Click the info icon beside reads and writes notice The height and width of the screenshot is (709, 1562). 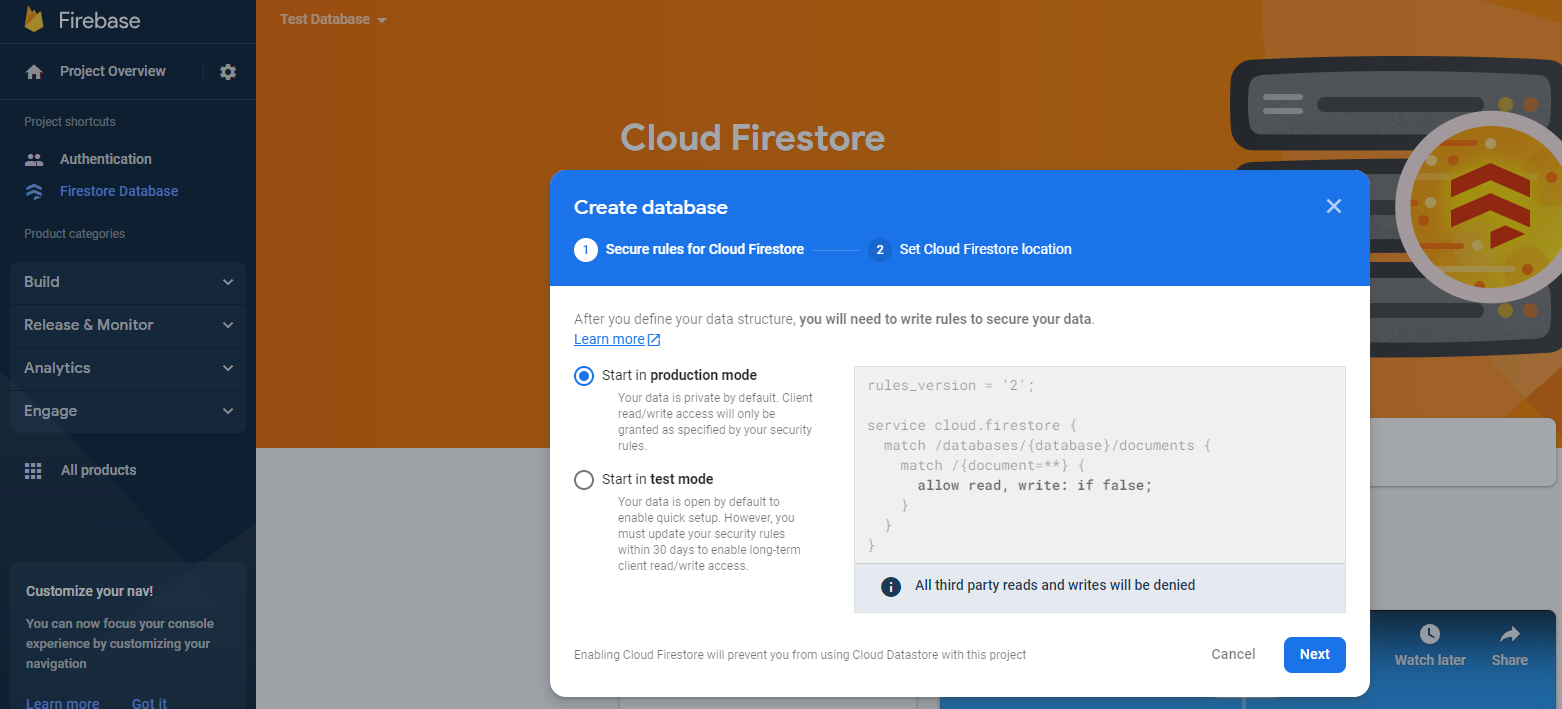click(891, 586)
